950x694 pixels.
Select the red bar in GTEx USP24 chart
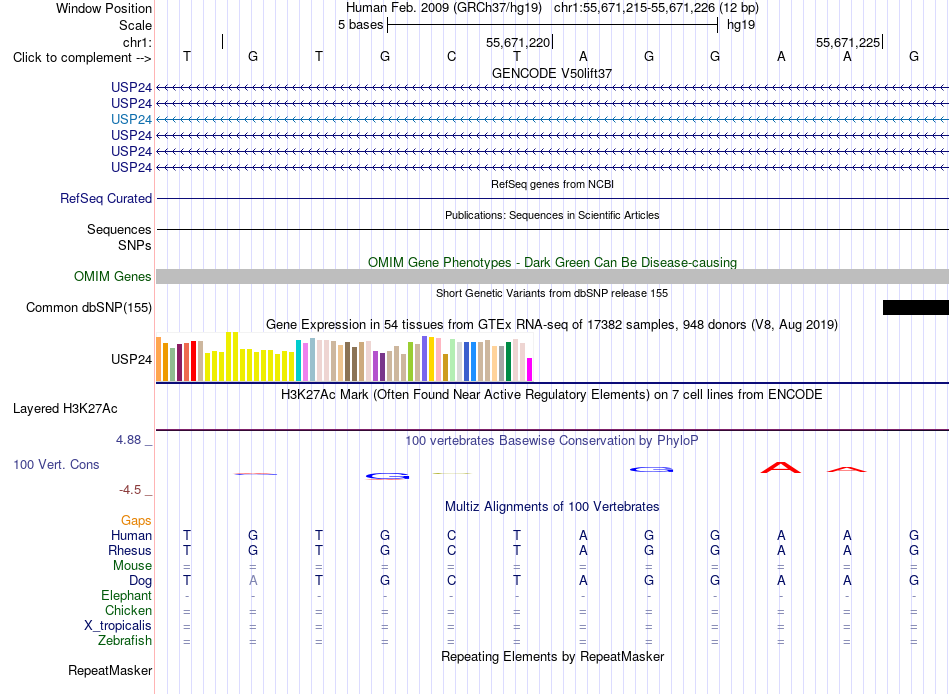193,361
